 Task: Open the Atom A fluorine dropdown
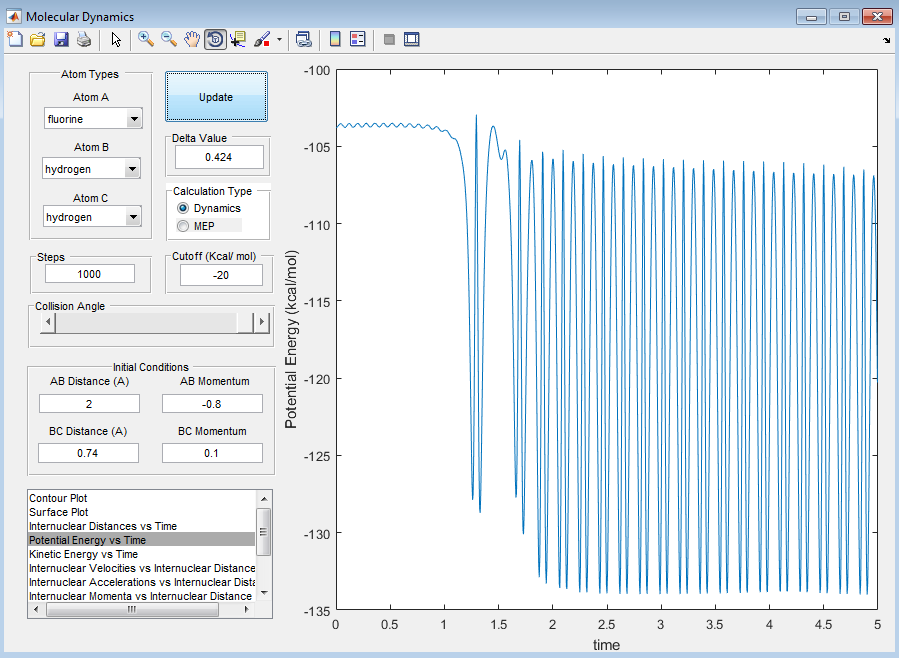134,120
